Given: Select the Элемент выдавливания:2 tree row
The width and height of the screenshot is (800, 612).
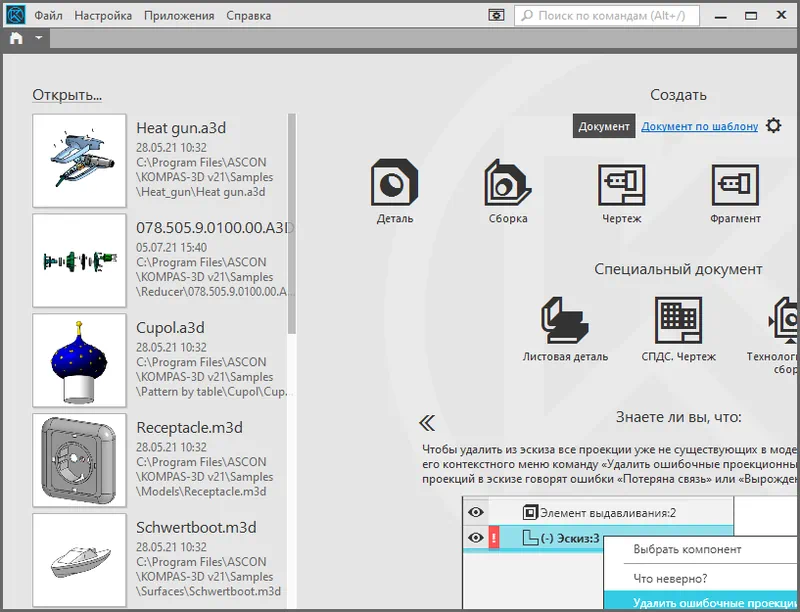Looking at the screenshot, I should click(x=598, y=512).
